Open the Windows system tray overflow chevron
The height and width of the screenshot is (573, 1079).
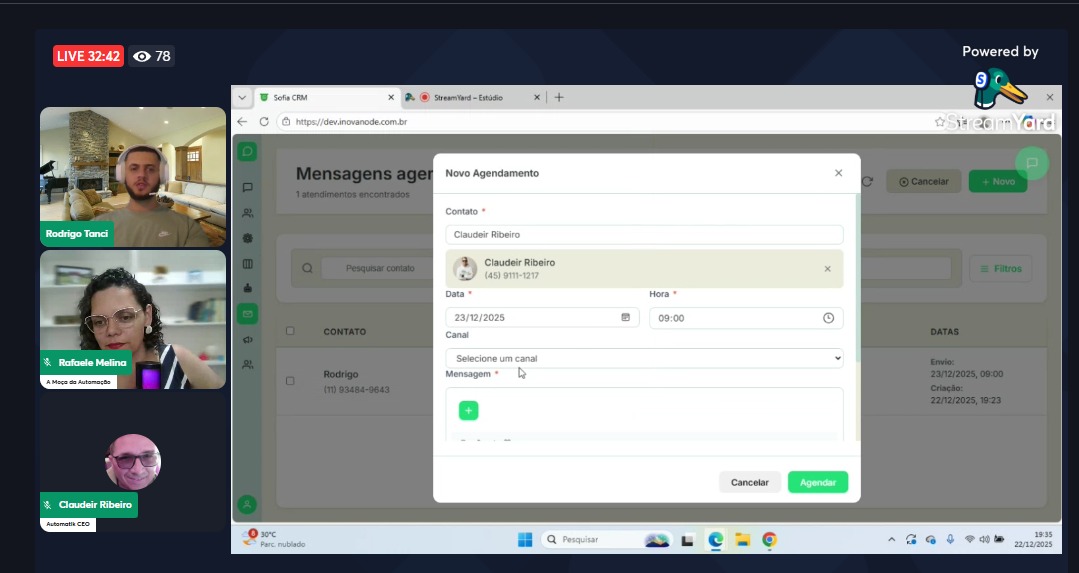tap(891, 540)
